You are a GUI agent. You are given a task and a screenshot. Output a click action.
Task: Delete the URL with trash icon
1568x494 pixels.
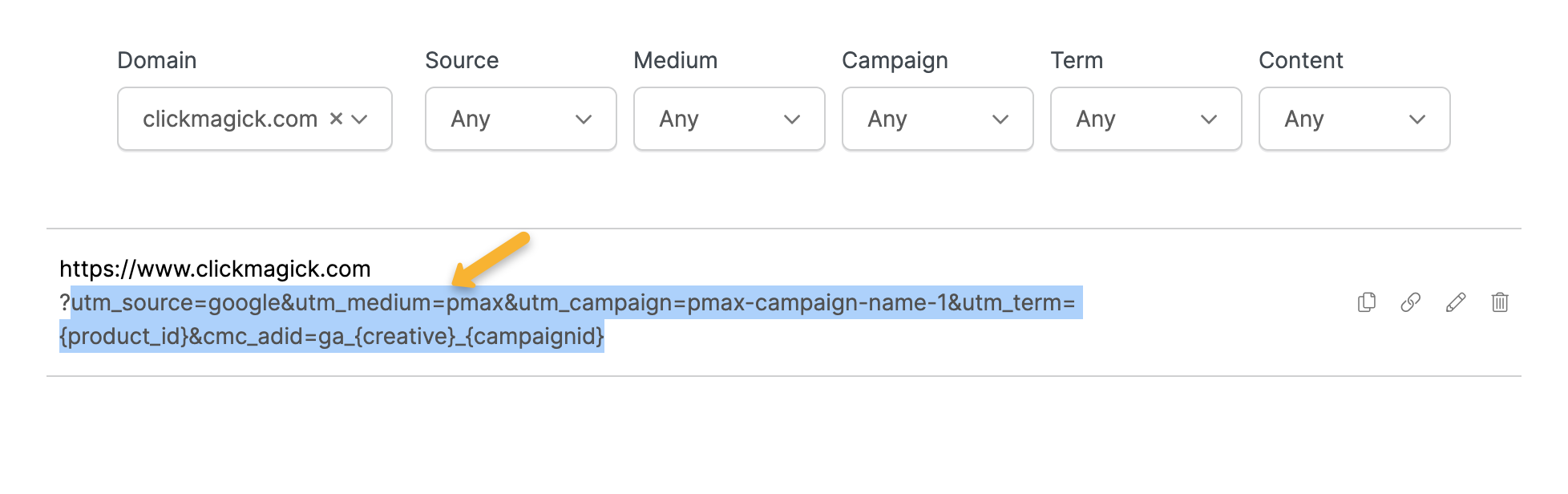[1499, 302]
